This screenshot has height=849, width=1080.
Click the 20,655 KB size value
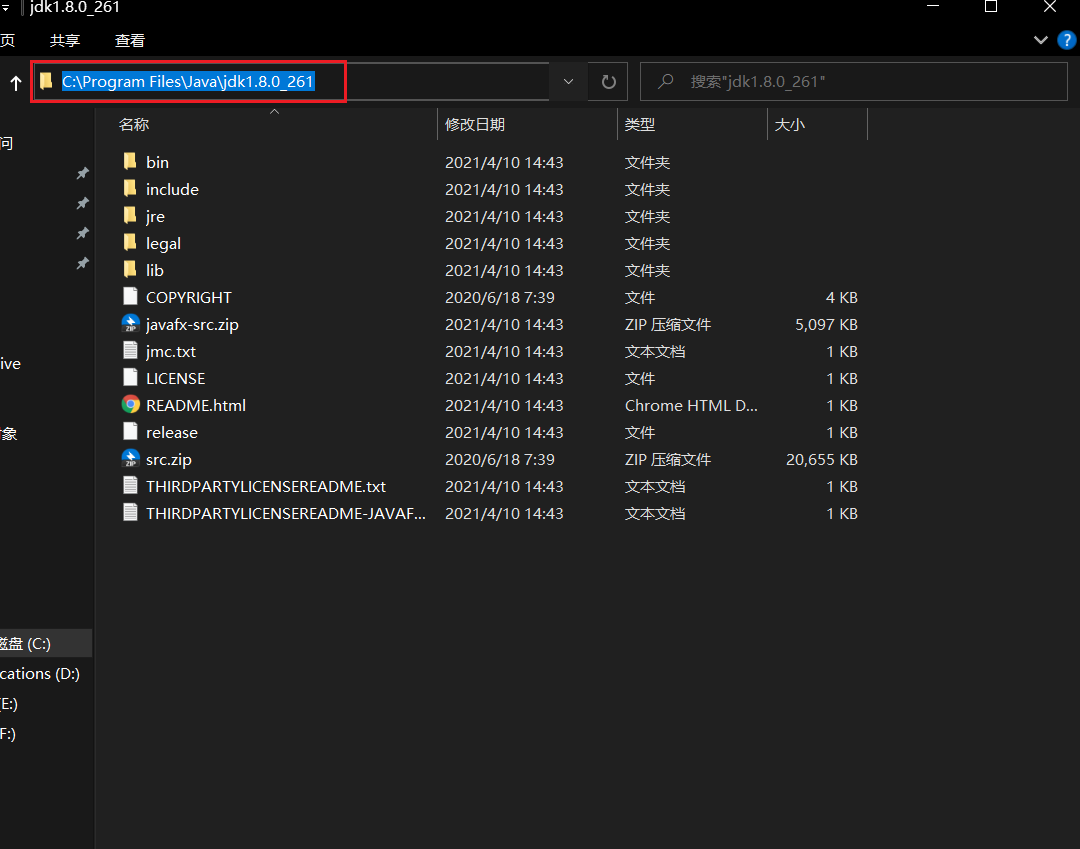tap(822, 459)
